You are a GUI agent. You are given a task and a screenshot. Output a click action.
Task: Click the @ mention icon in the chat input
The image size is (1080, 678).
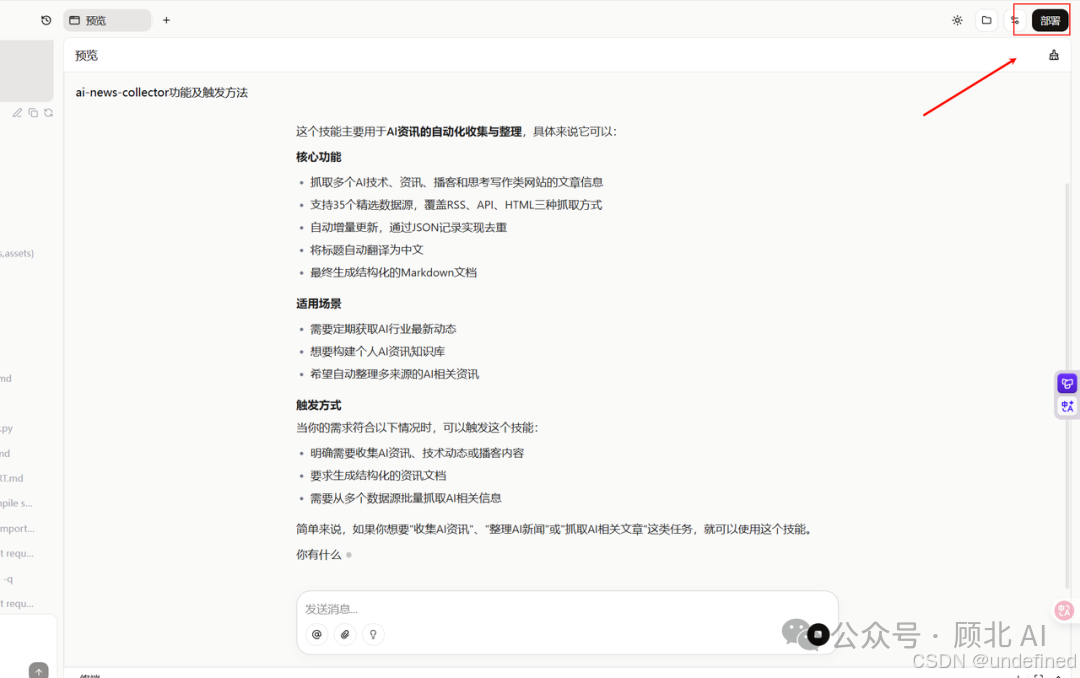click(316, 634)
